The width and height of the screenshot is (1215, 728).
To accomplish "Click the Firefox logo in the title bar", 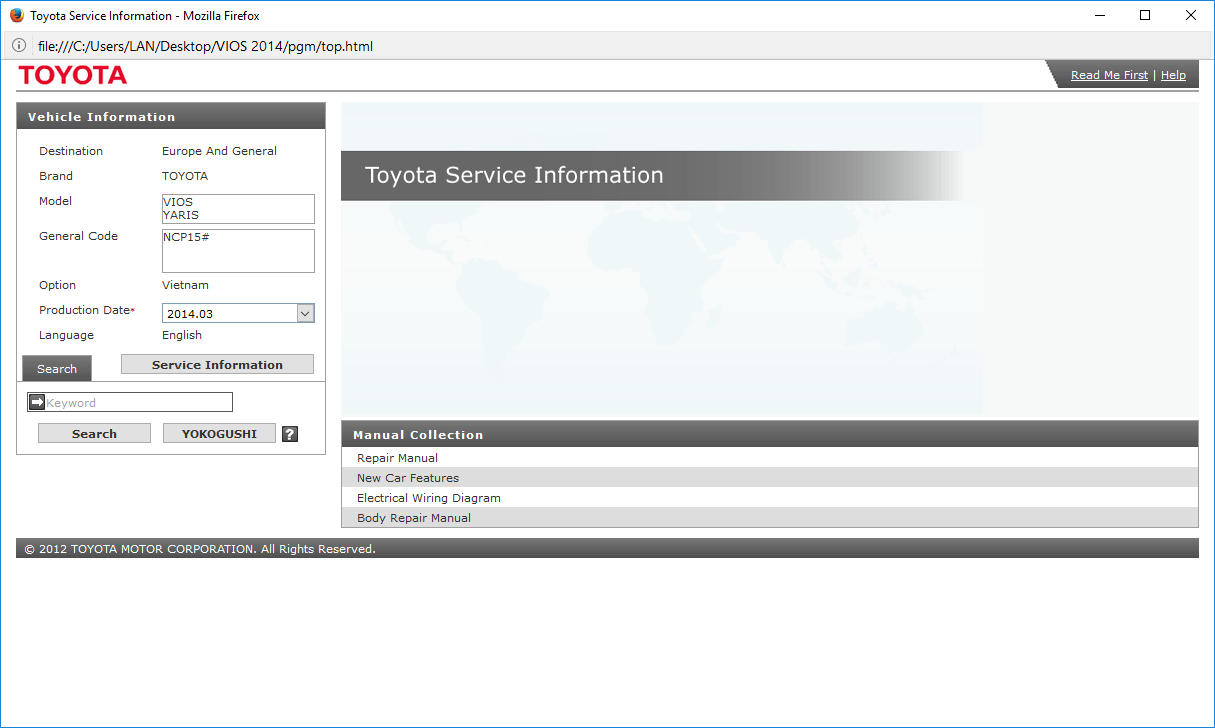I will (16, 15).
